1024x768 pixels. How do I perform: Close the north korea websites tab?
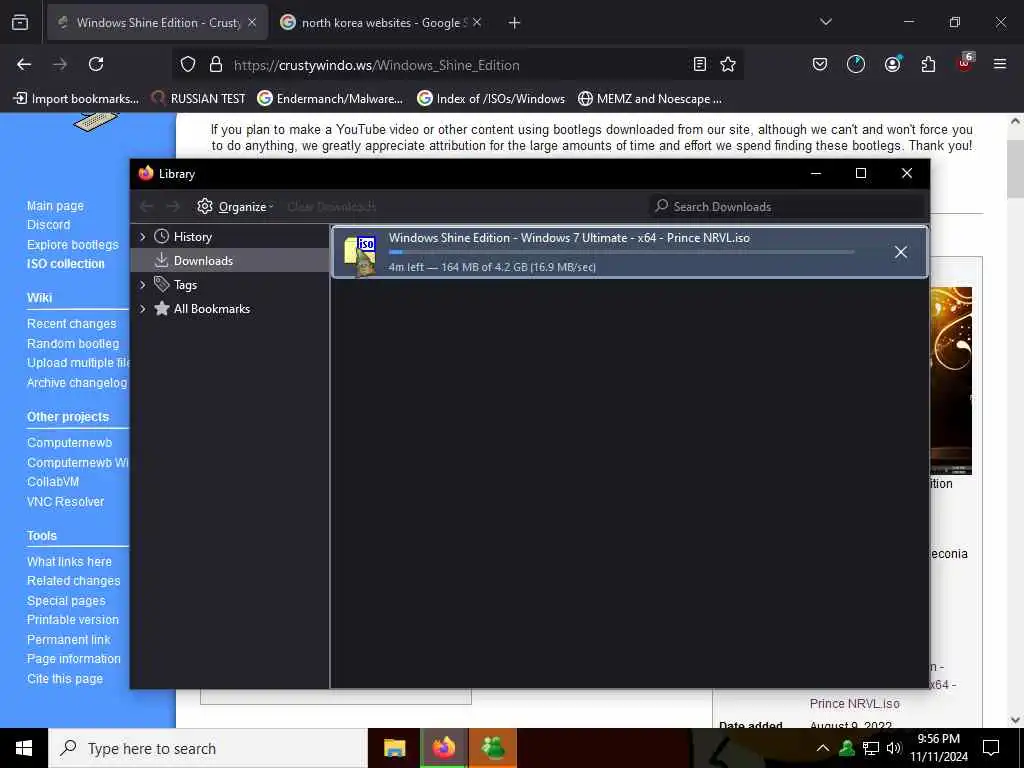477,22
